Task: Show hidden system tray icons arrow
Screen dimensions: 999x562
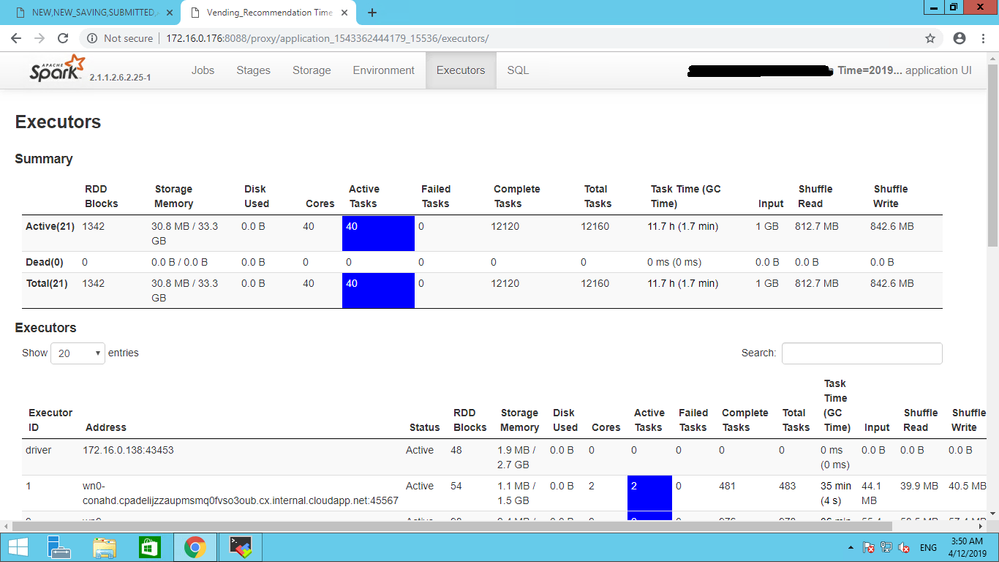Action: coord(850,547)
